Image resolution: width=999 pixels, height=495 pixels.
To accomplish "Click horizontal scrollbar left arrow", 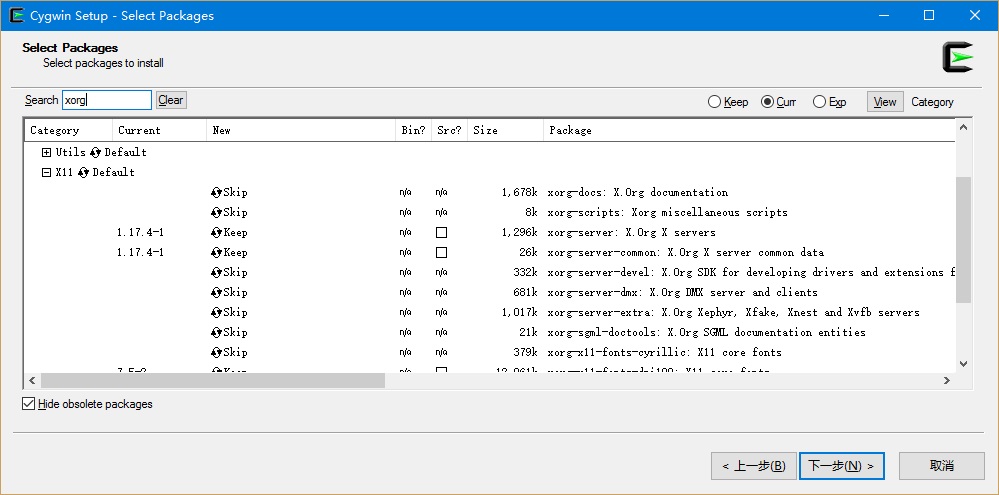I will click(x=32, y=380).
